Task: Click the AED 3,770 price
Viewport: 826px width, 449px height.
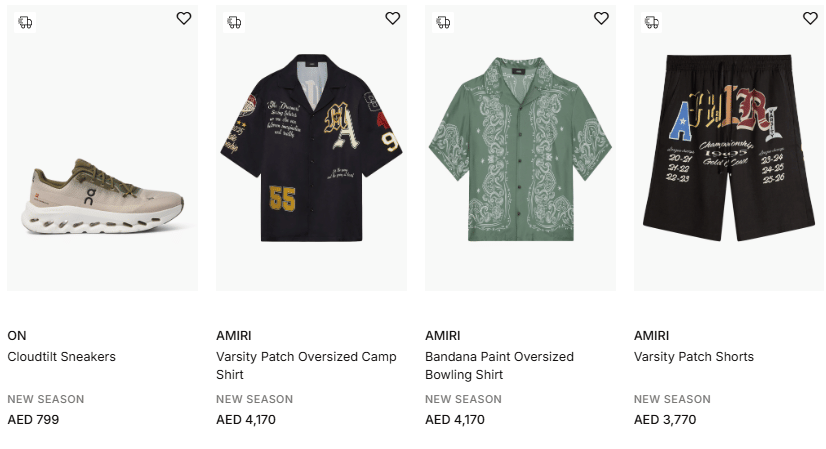Action: coord(665,419)
